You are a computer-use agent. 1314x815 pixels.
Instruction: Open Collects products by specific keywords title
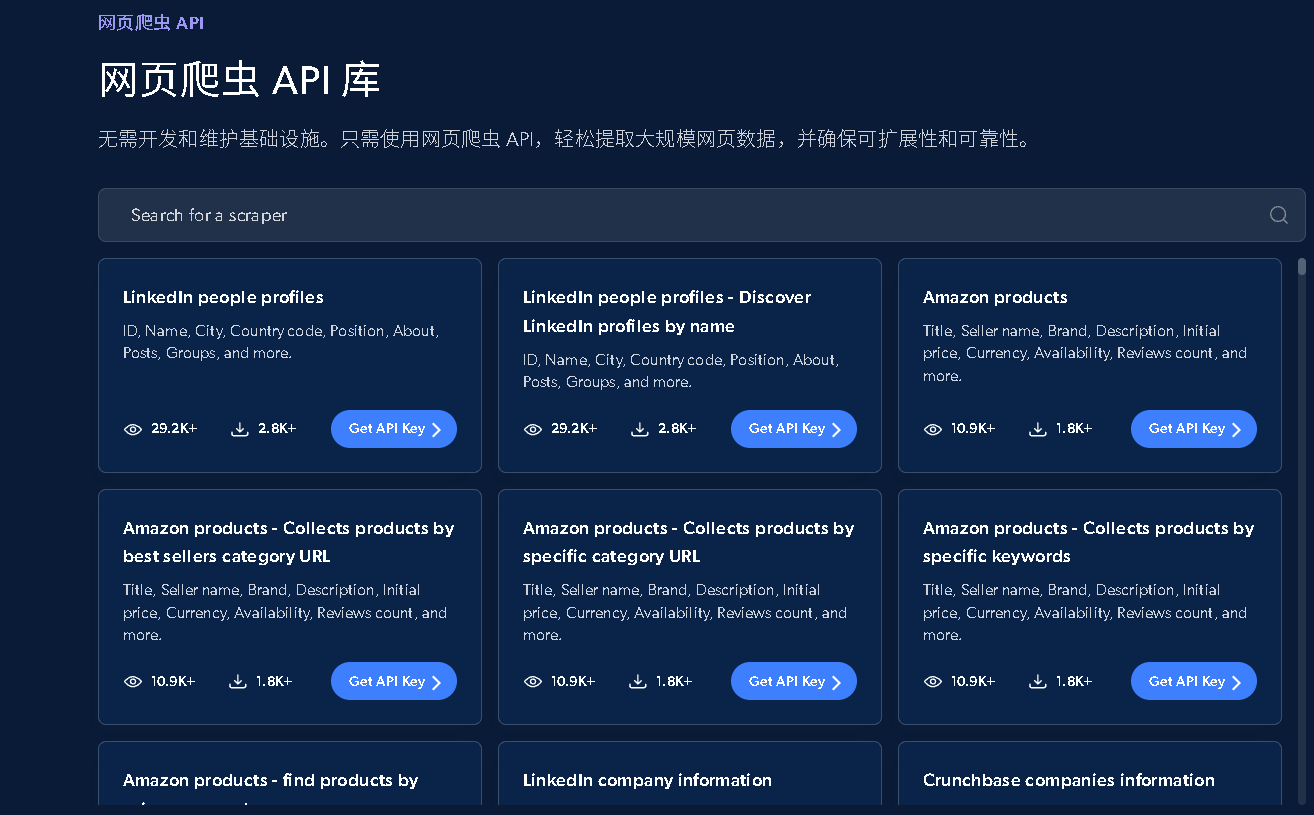coord(1088,542)
